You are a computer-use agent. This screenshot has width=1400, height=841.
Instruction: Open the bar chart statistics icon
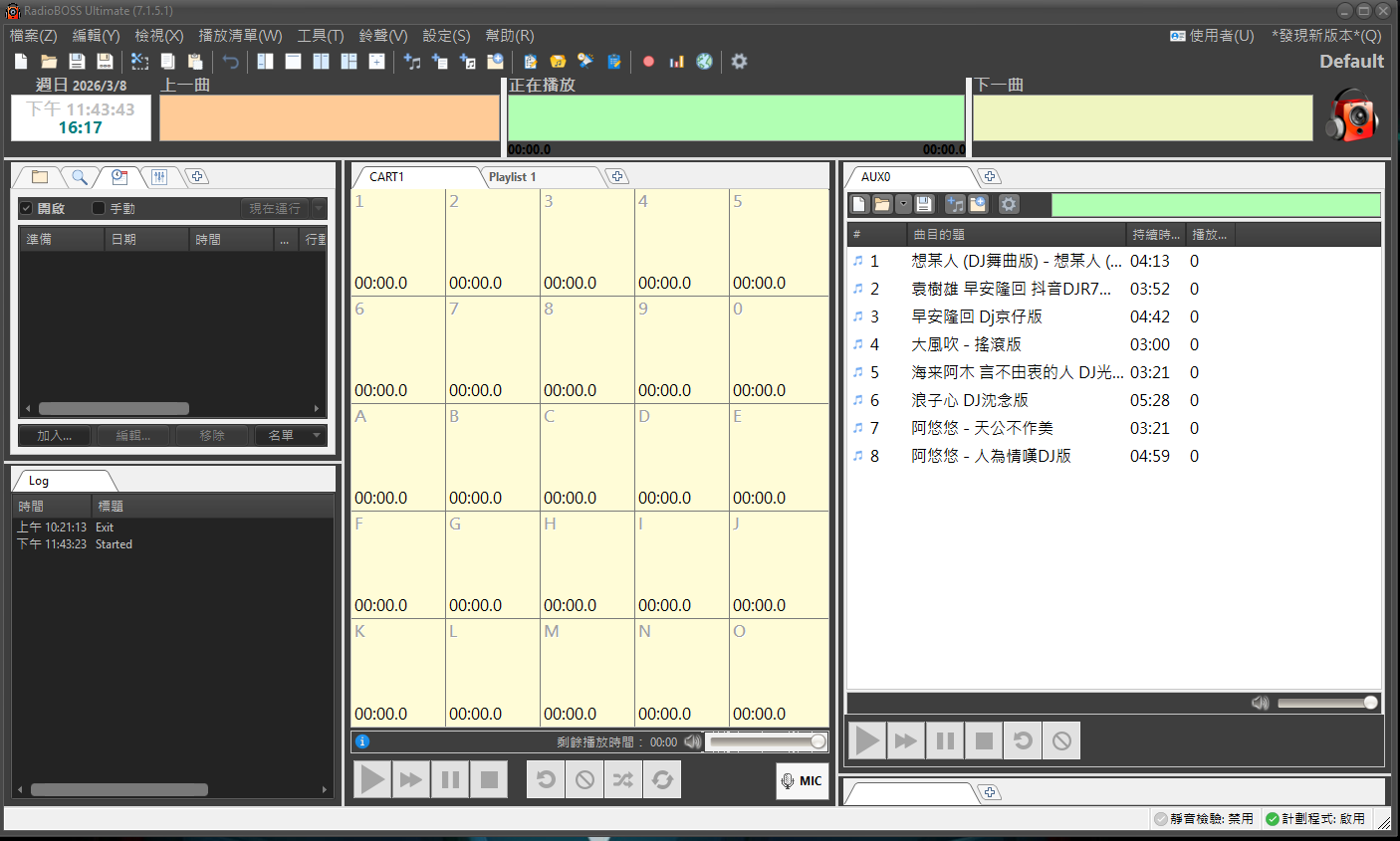coord(677,62)
